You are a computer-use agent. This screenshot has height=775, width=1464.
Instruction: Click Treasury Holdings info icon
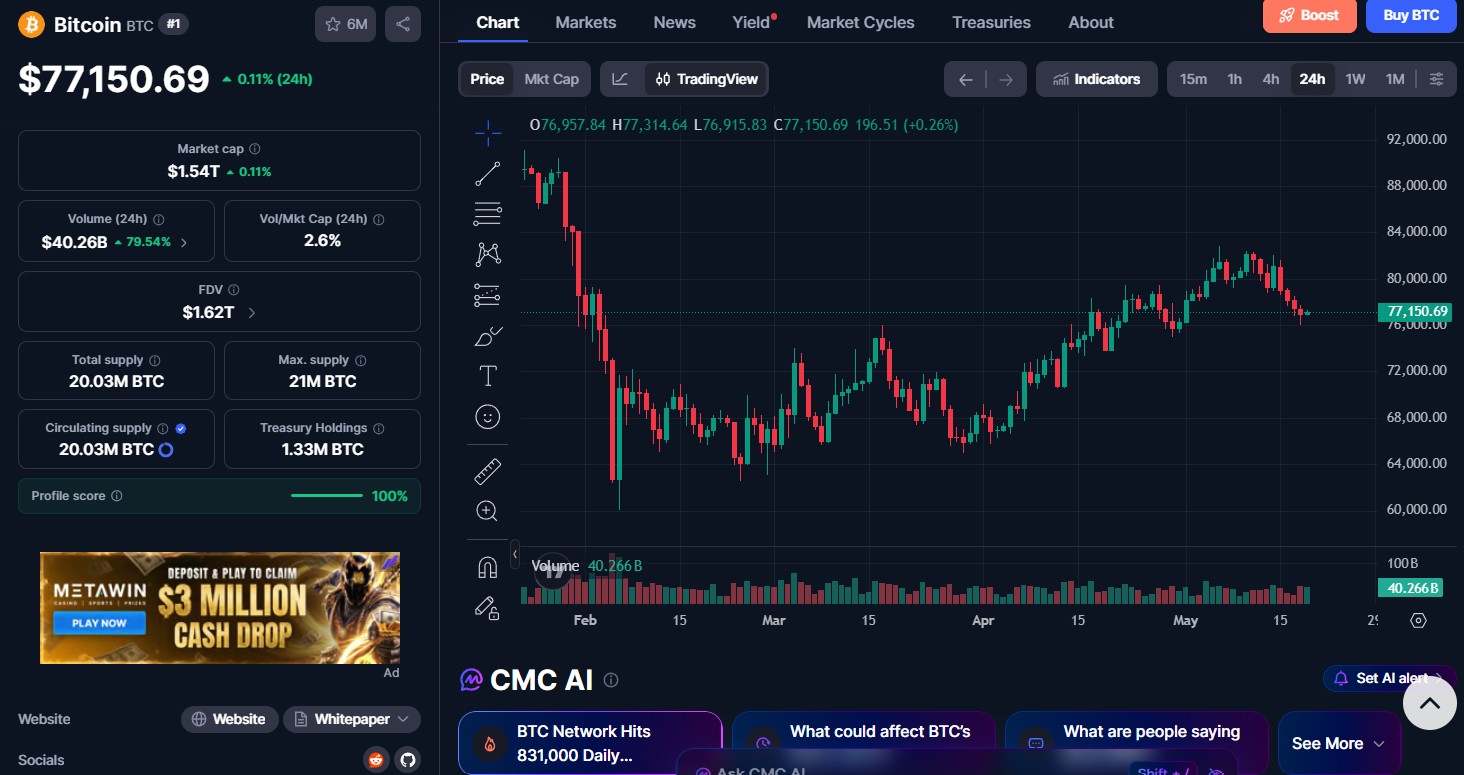(x=379, y=428)
